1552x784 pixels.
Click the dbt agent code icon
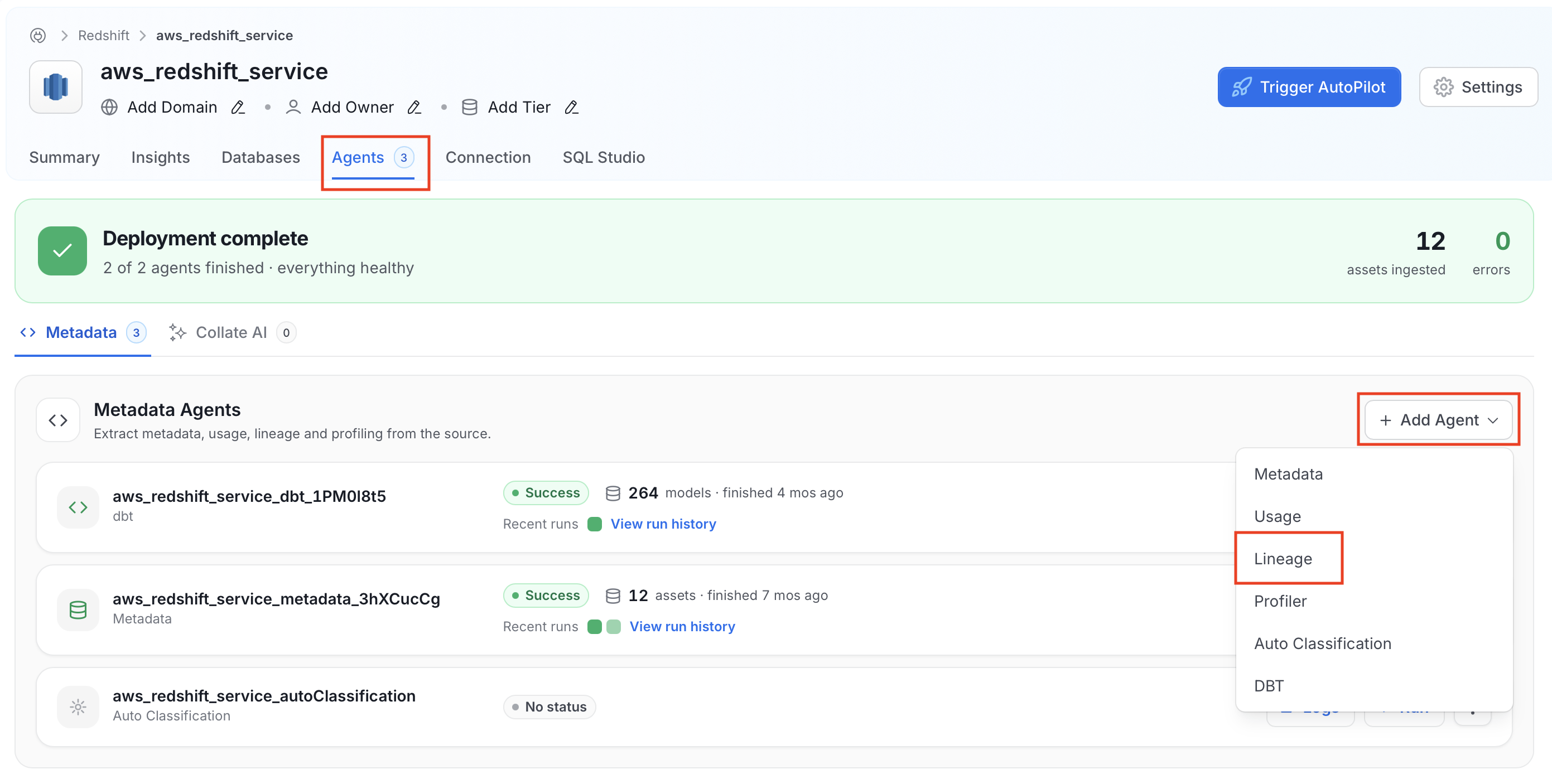78,507
